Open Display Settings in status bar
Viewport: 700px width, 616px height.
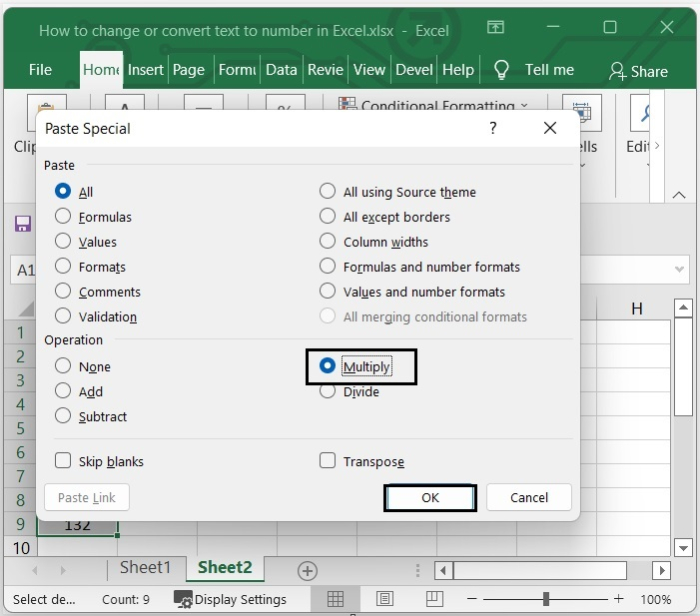230,599
